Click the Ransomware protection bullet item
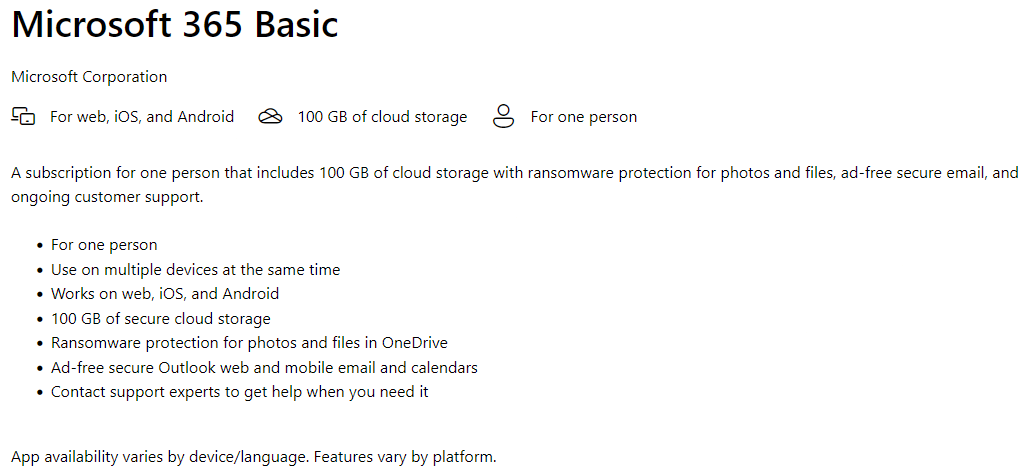Image resolution: width=1027 pixels, height=474 pixels. point(250,342)
